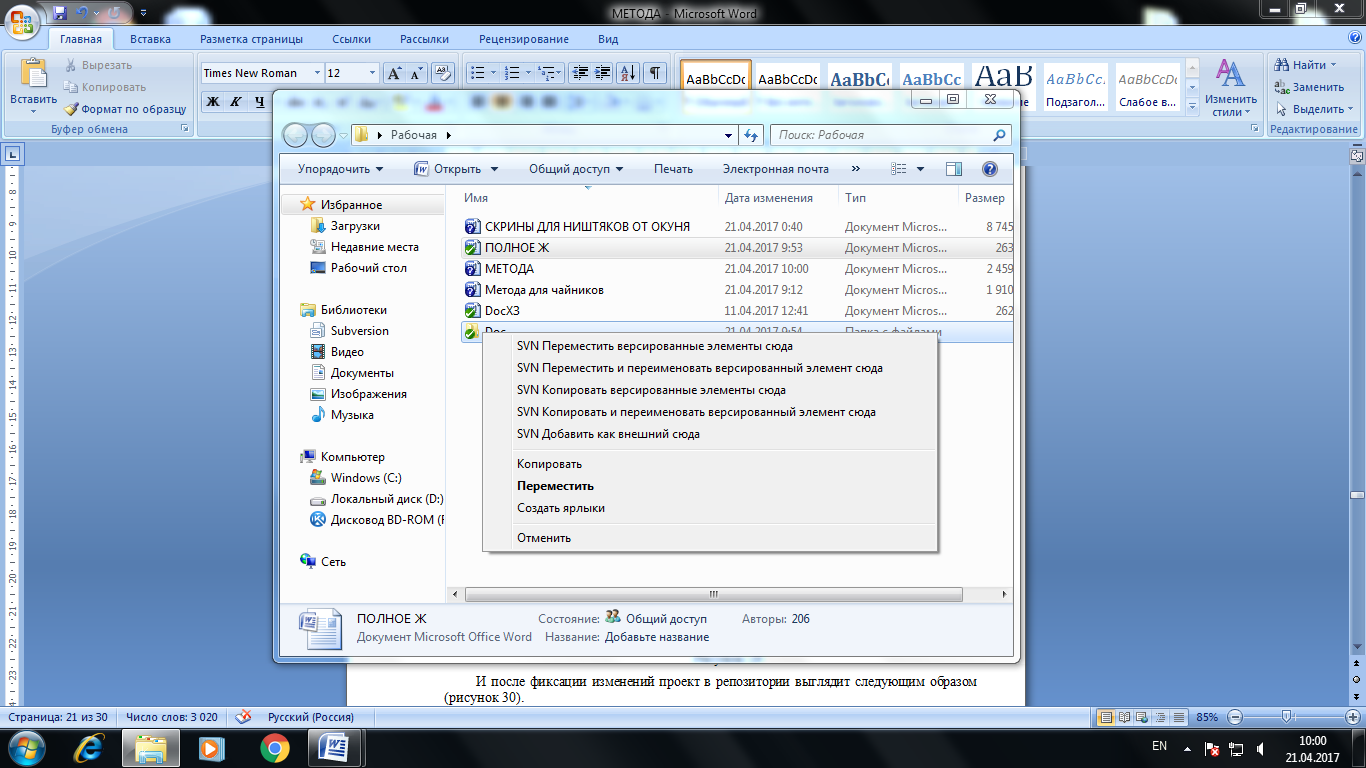This screenshot has height=768, width=1366.
Task: Click the Grow Font icon
Action: click(395, 73)
